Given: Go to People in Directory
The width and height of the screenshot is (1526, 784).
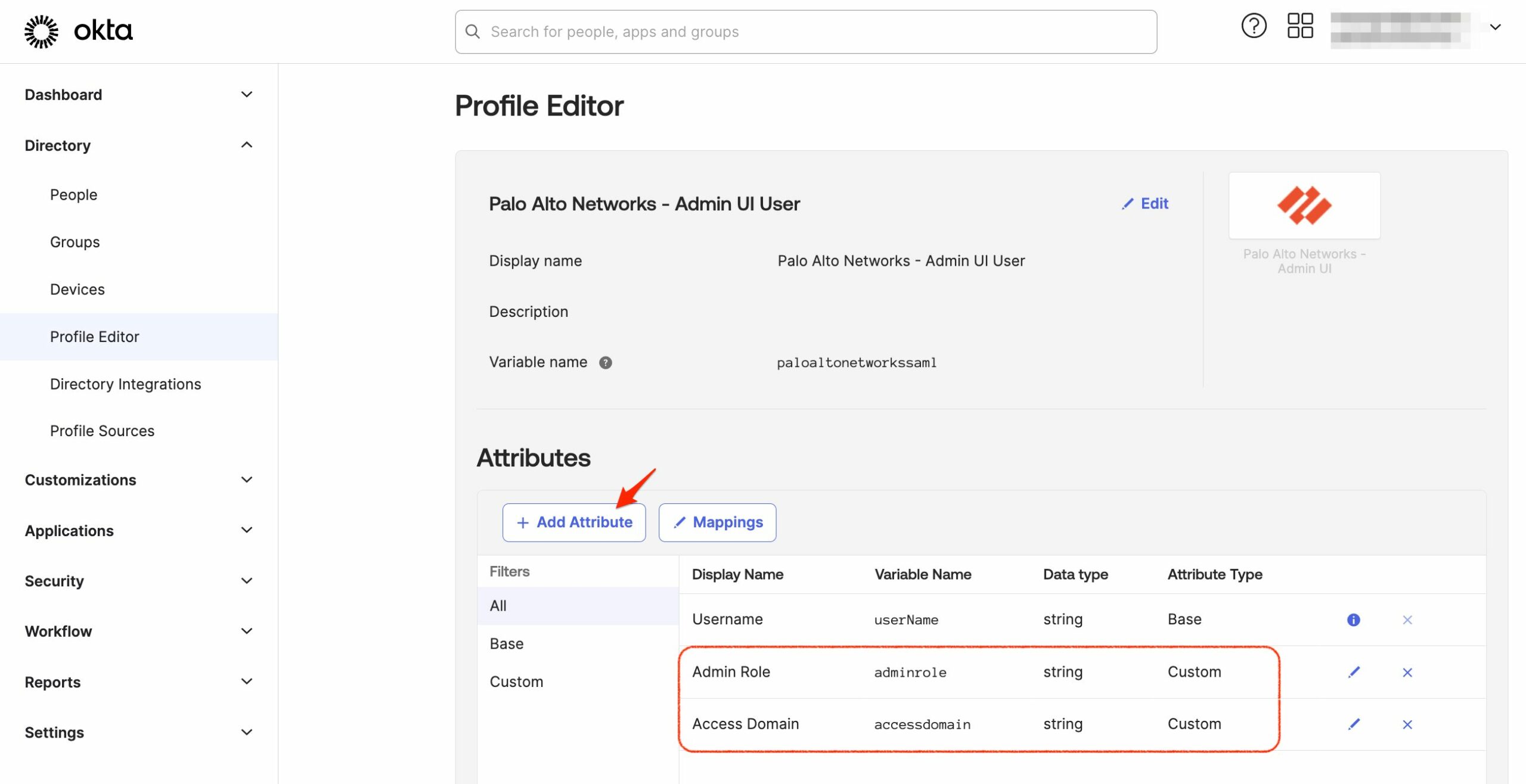Looking at the screenshot, I should [73, 195].
